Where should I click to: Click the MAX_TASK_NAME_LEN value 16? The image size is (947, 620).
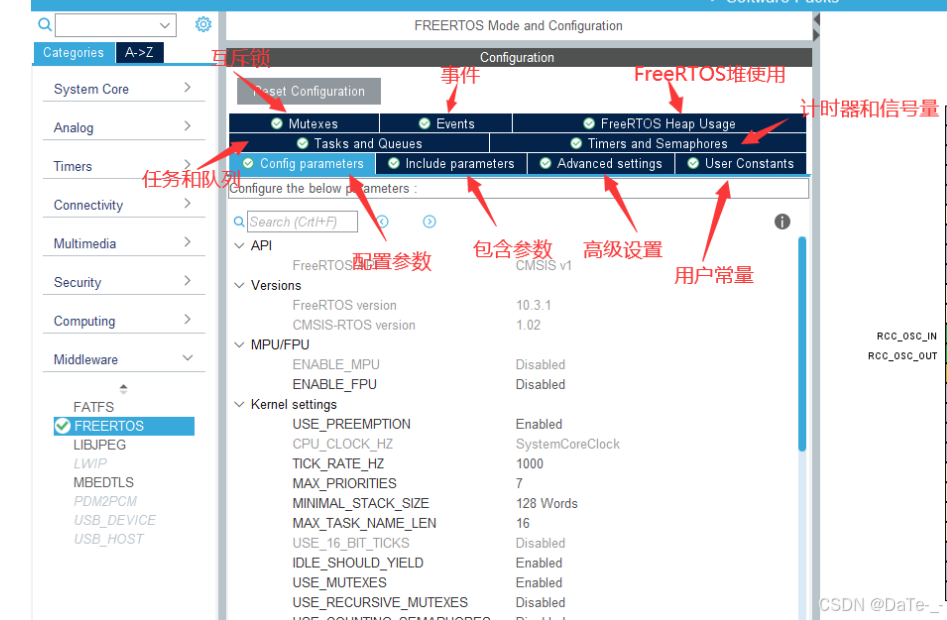(x=523, y=523)
